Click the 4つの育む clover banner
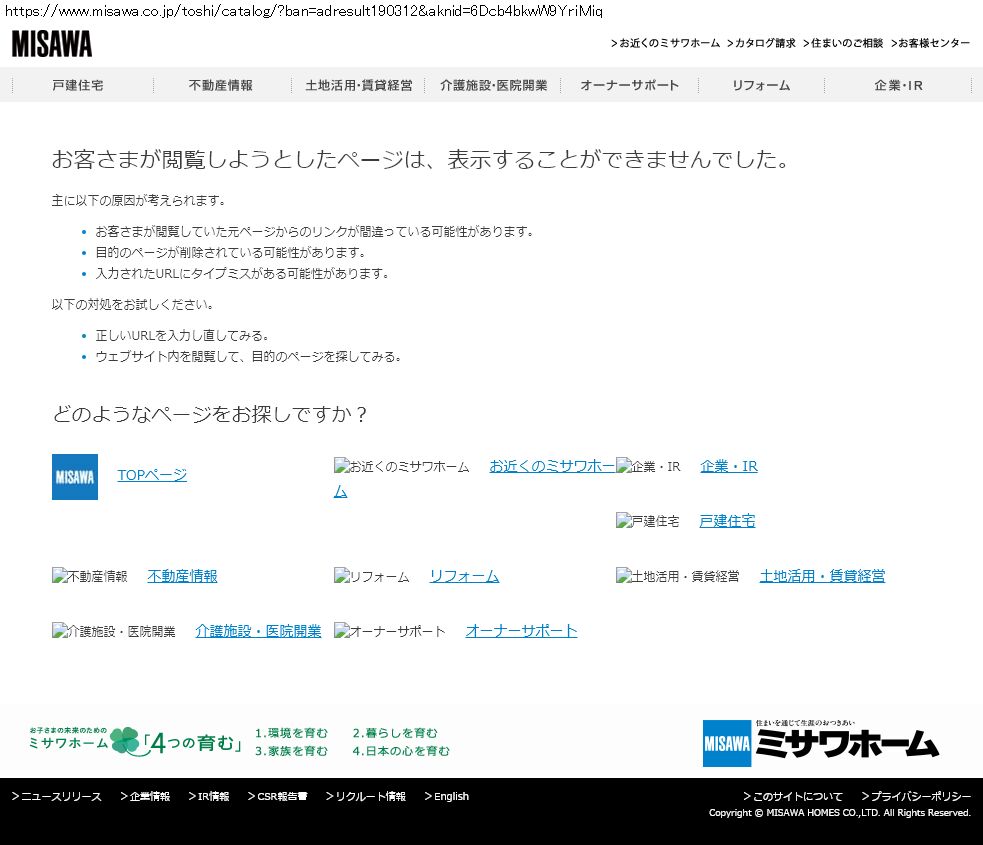Viewport: 983px width, 845px height. tap(136, 742)
